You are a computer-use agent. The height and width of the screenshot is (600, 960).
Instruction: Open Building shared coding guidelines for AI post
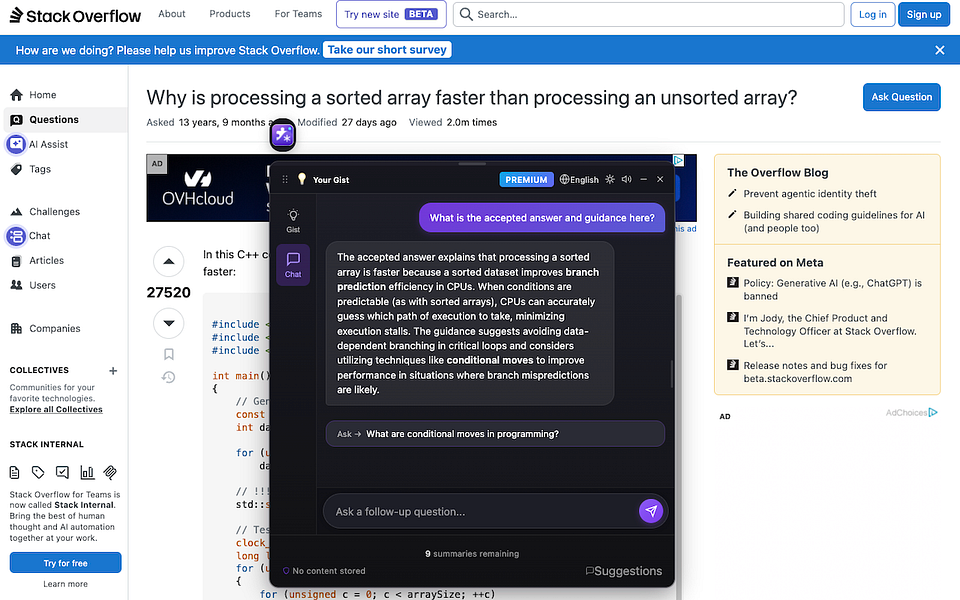pyautogui.click(x=834, y=222)
